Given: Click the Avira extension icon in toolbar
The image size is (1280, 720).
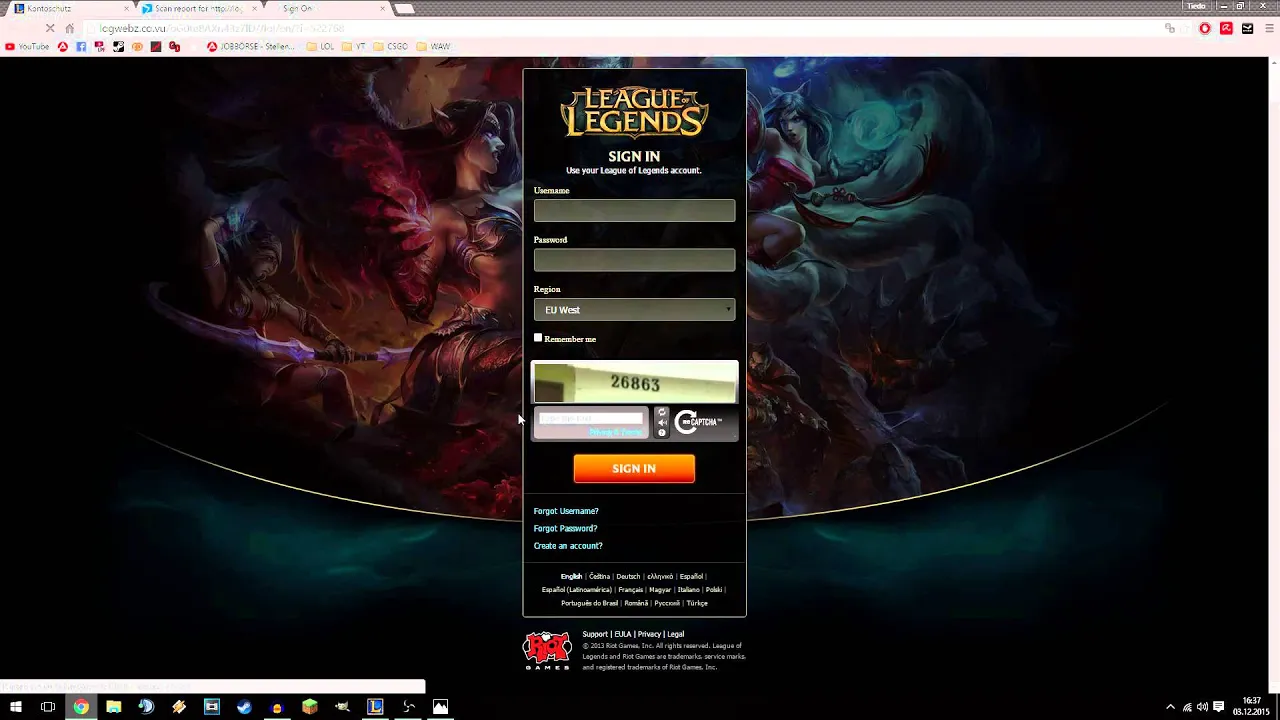Looking at the screenshot, I should coord(1226,28).
